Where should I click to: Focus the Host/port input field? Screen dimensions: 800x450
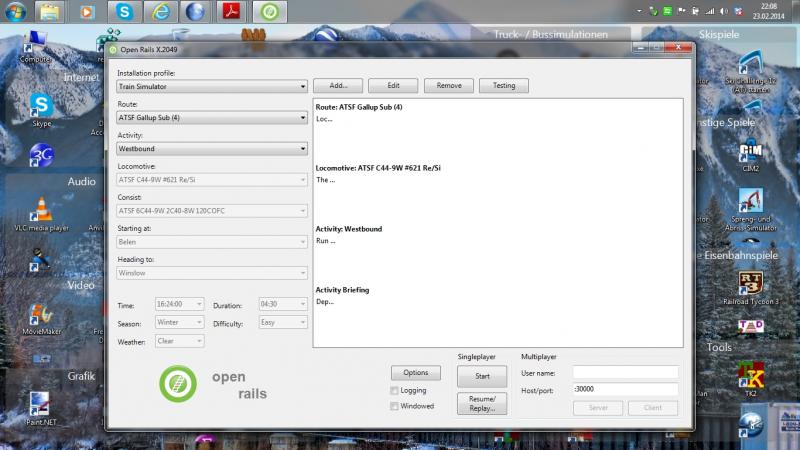(x=626, y=389)
